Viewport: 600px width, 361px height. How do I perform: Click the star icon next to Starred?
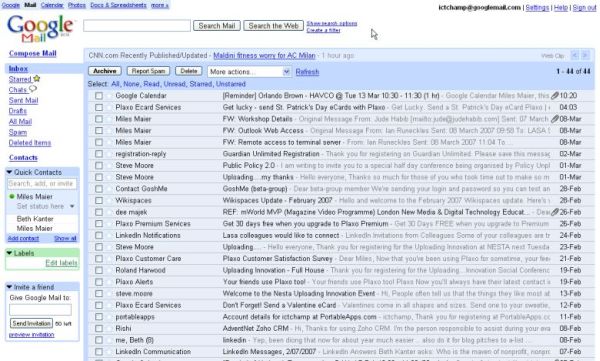pyautogui.click(x=36, y=79)
